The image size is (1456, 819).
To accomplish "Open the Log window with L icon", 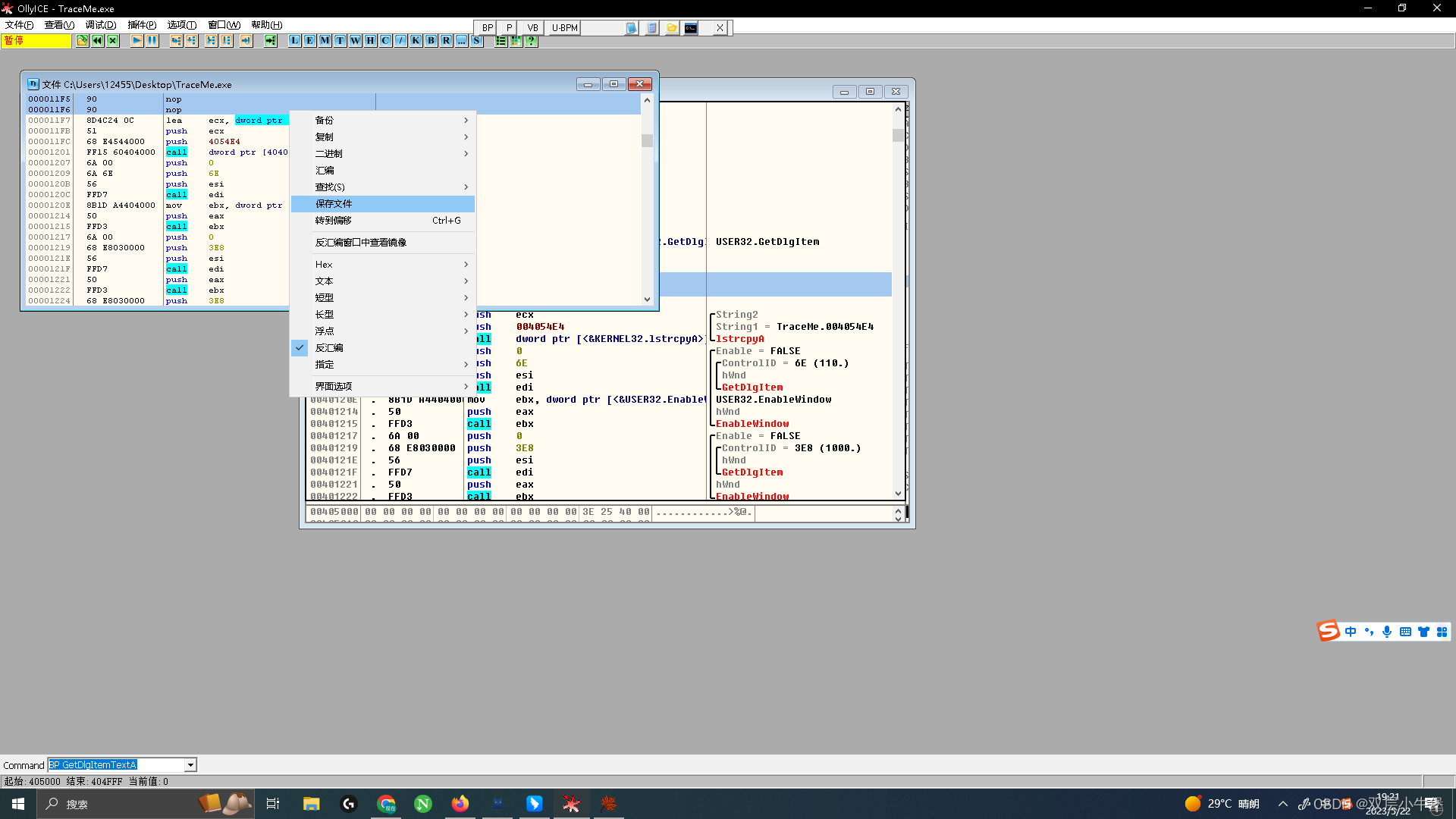I will tap(294, 41).
